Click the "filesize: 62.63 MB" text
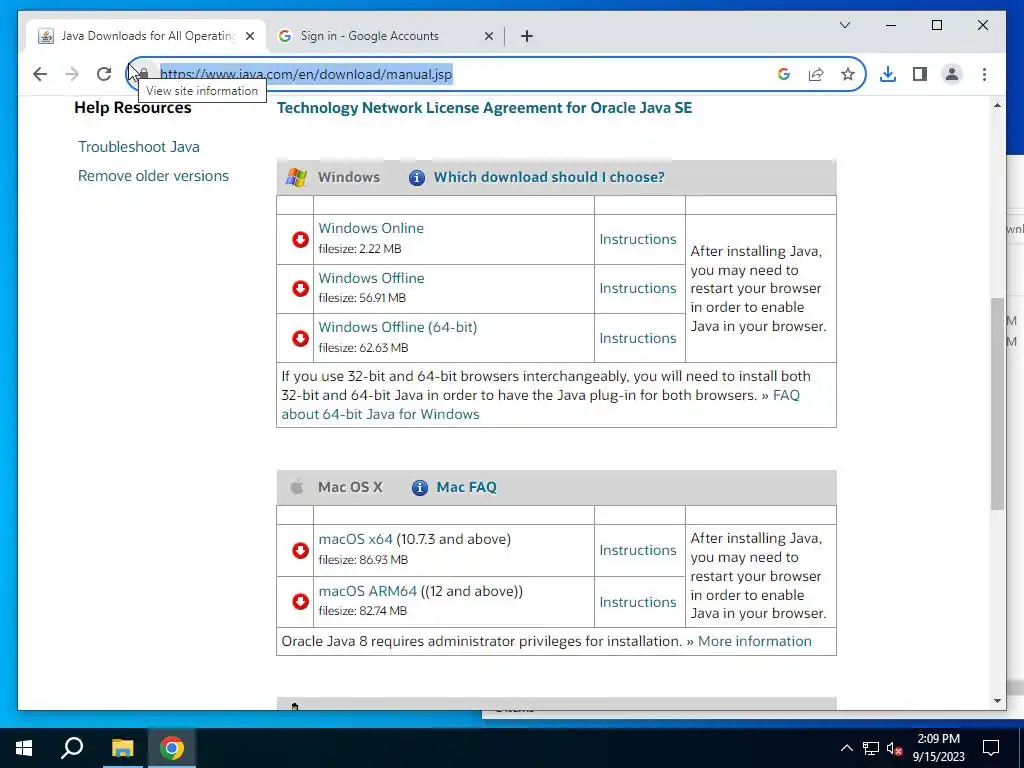 point(363,347)
